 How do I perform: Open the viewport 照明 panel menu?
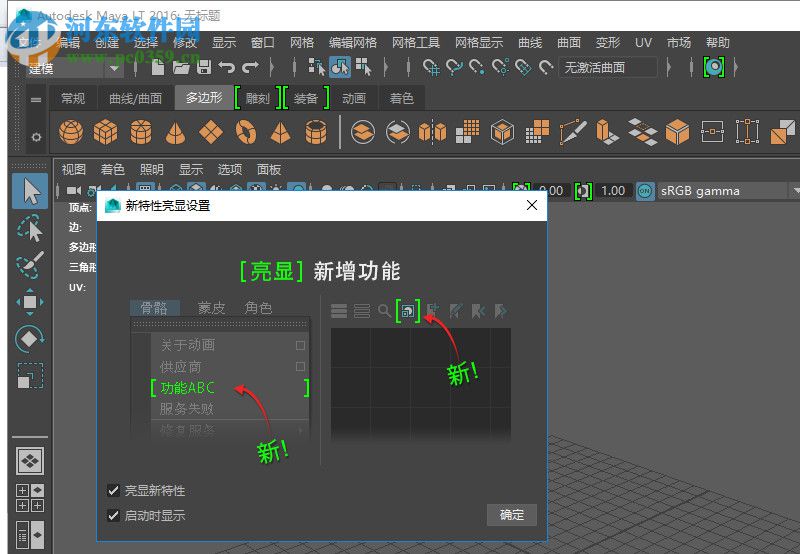tap(152, 169)
